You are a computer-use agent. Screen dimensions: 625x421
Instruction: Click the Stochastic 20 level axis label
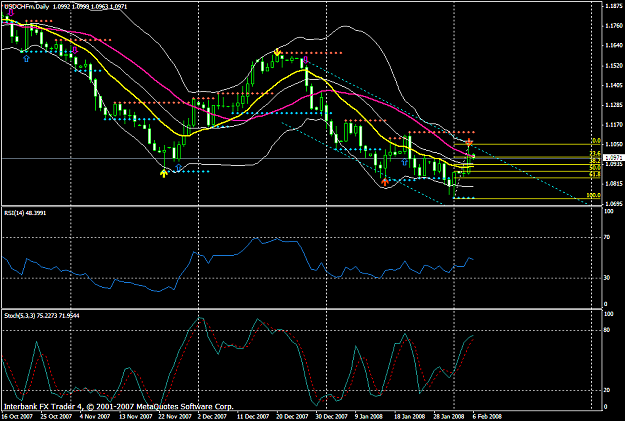[x=607, y=390]
